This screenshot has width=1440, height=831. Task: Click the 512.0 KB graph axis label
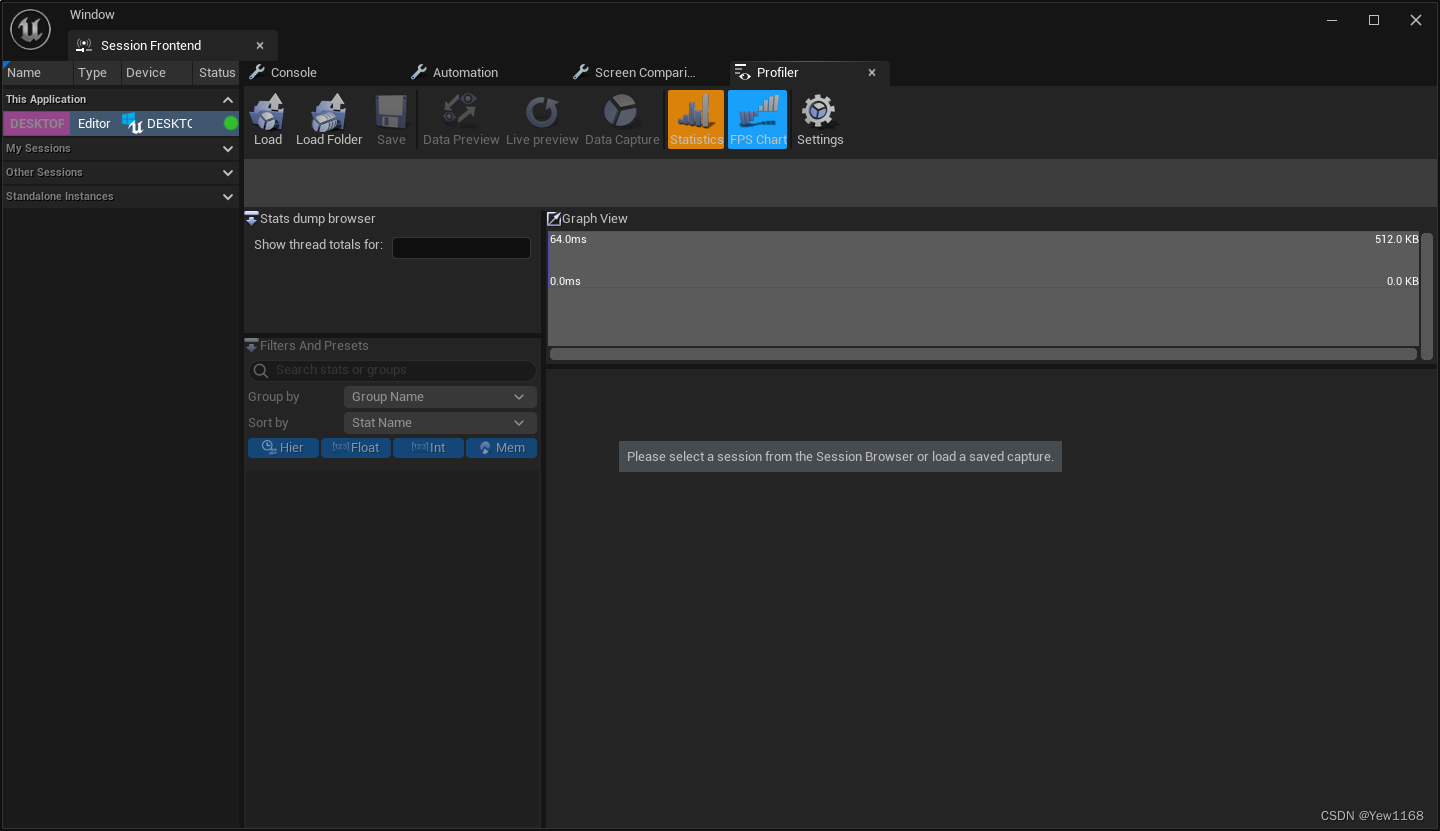coord(1396,239)
